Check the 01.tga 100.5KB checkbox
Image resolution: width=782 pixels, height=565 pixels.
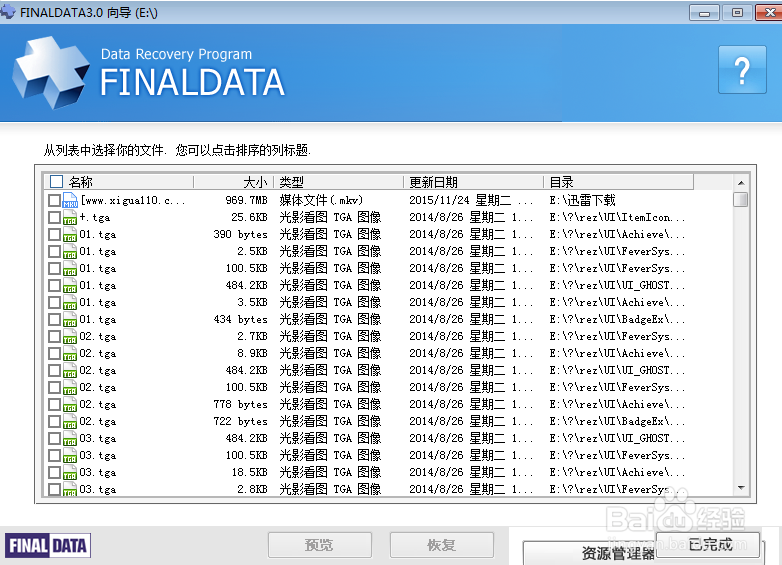point(54,268)
